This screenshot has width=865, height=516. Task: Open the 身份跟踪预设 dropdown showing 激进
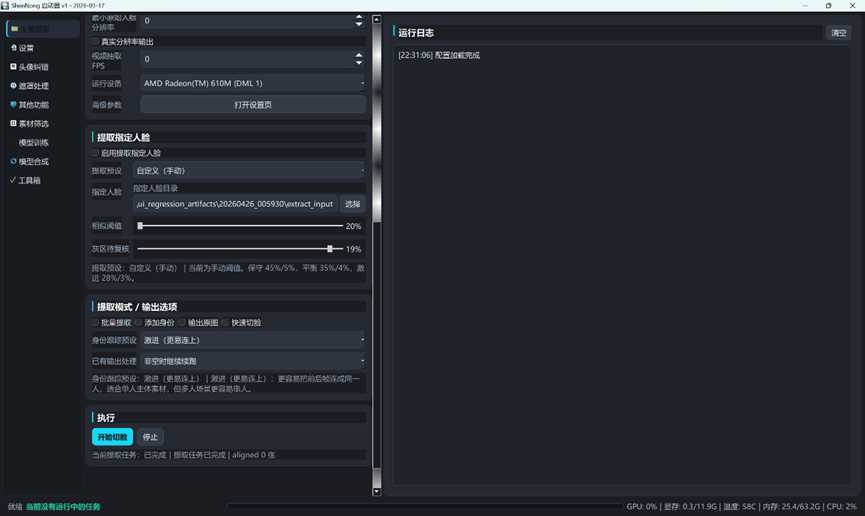tap(253, 340)
